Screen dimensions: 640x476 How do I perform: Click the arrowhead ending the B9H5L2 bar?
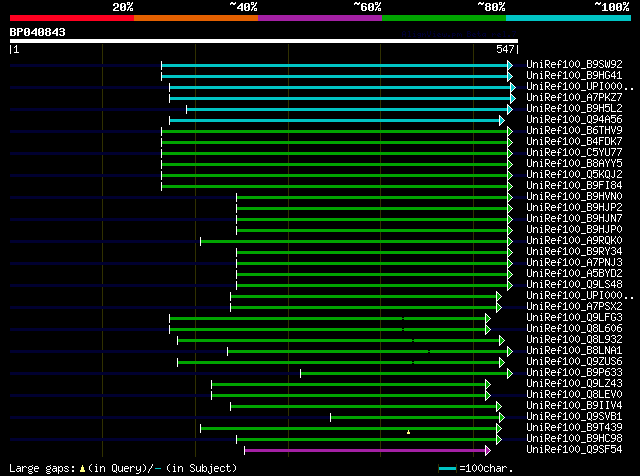click(510, 109)
